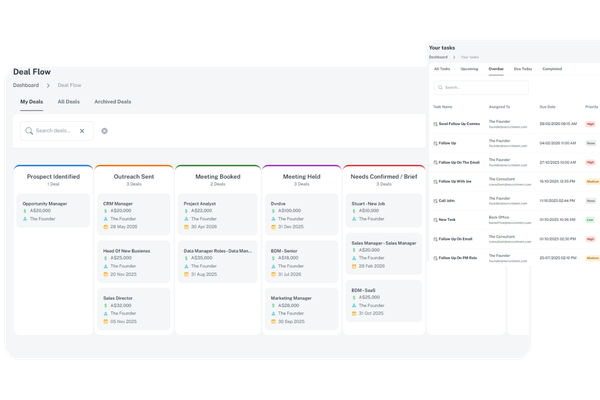Viewport: 600px width, 400px height.
Task: Open the Archived Deals tab
Action: click(112, 102)
